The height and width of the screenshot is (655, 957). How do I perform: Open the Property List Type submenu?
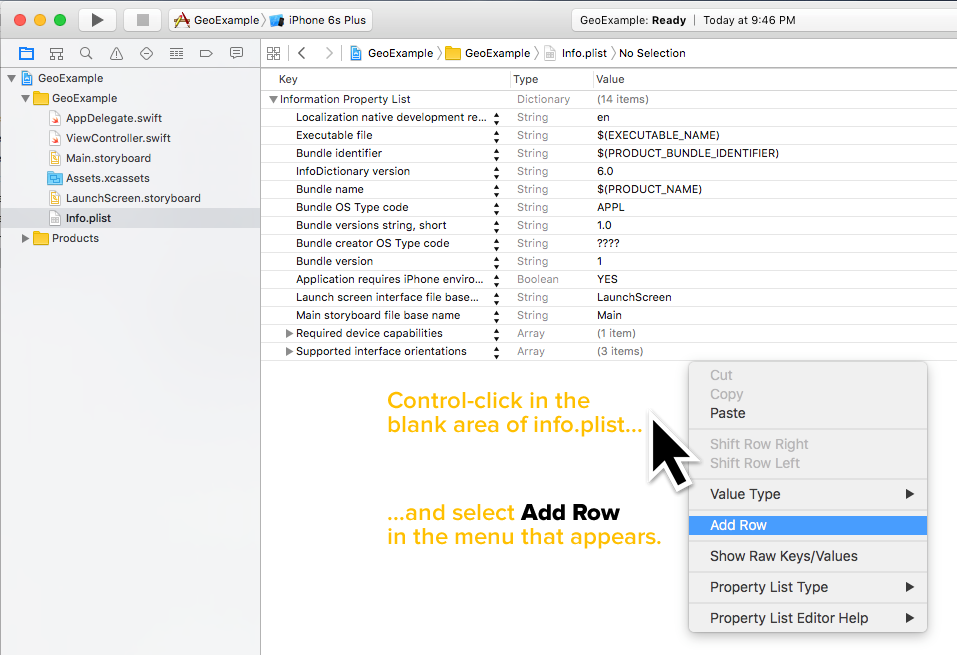[807, 587]
